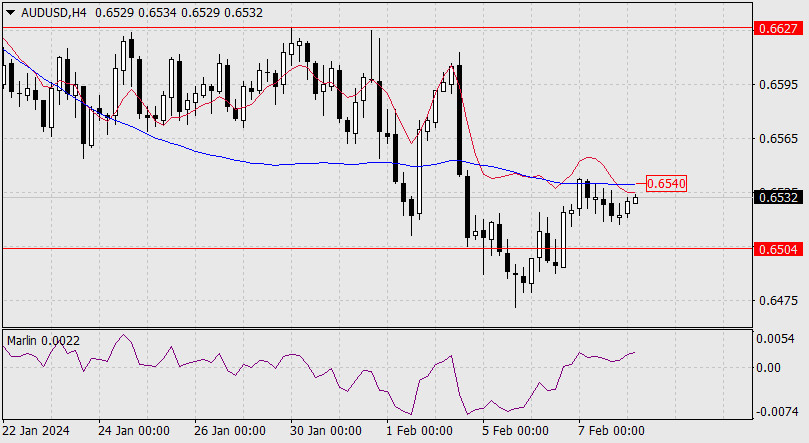Select the AUDUSD,H4 chart title text

(54, 13)
